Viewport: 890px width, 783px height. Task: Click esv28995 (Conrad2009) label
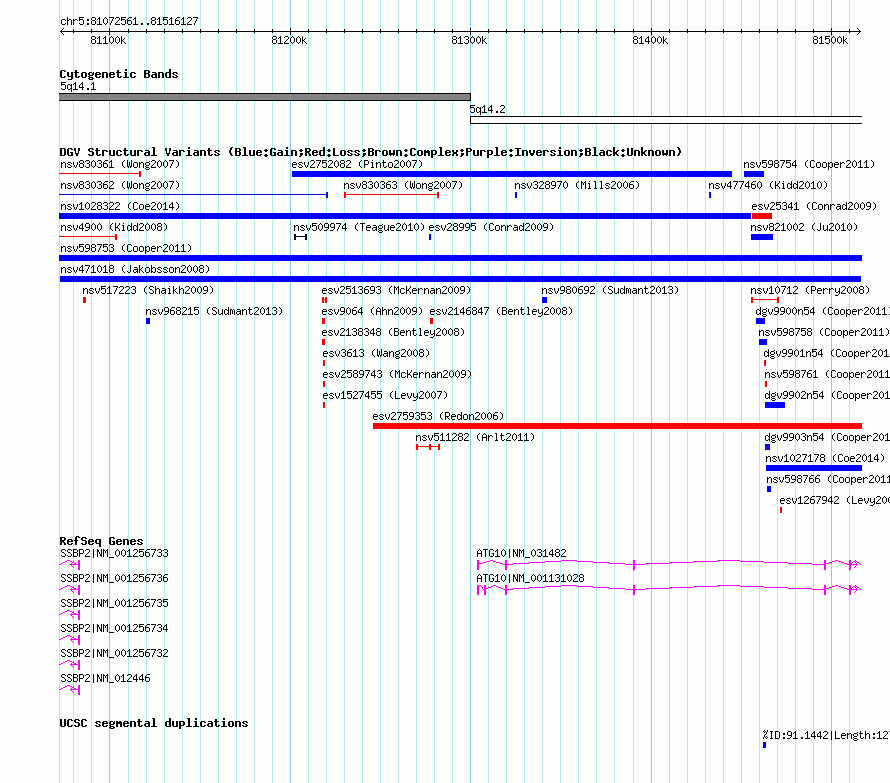coord(491,227)
